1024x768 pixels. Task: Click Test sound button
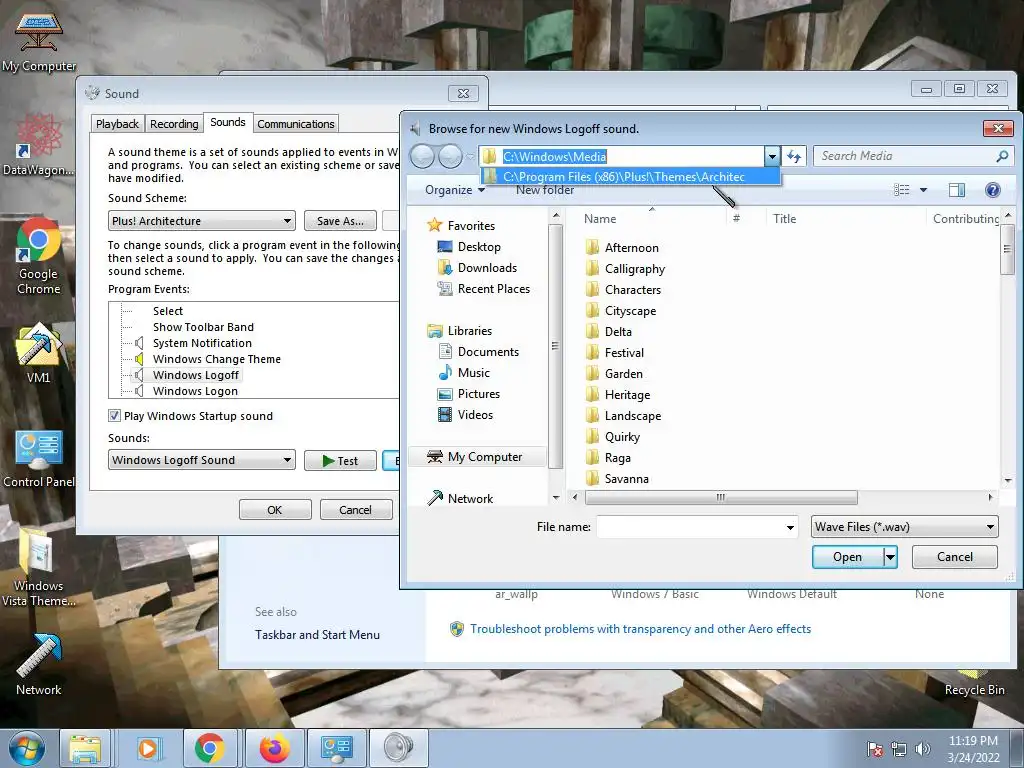[x=340, y=460]
